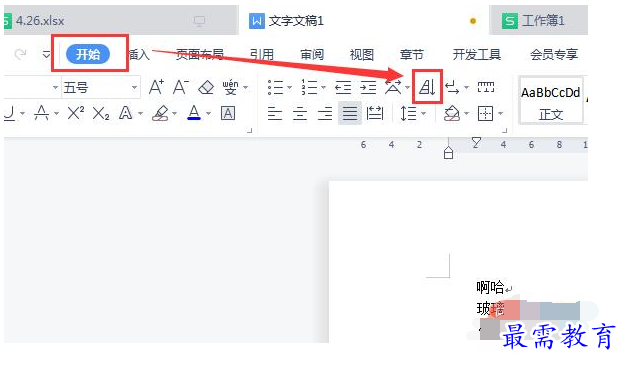This screenshot has height=368, width=624.
Task: Expand the highlight color dropdown arrow
Action: coord(174,114)
